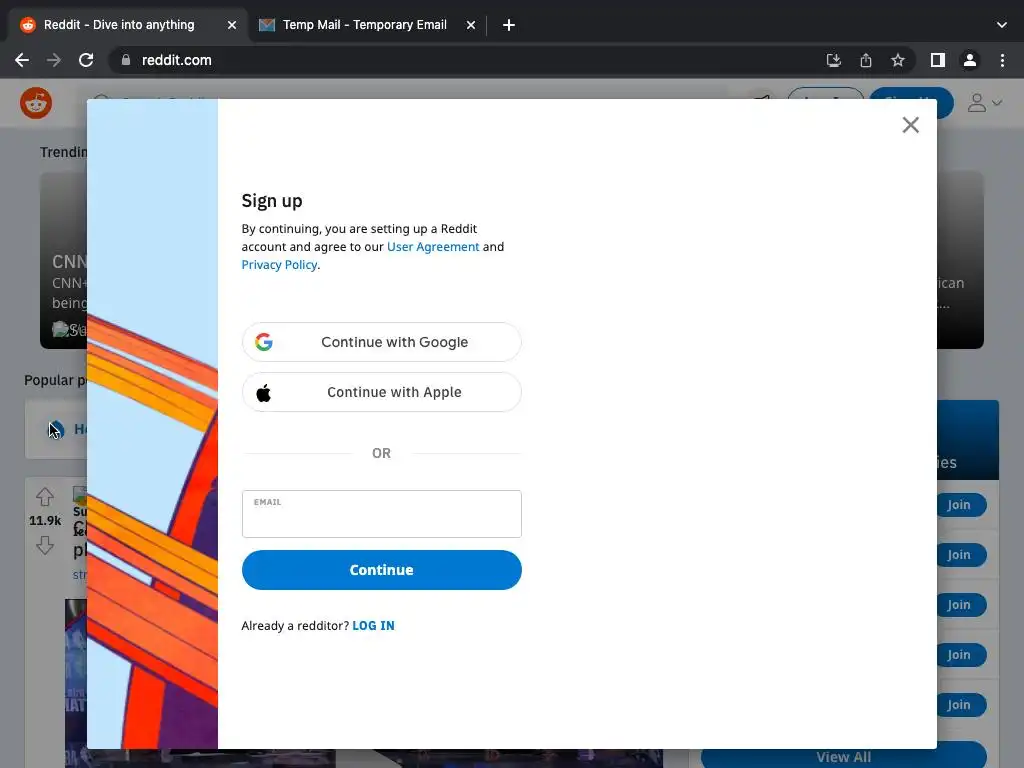Bookmark this page with star icon

tap(898, 60)
